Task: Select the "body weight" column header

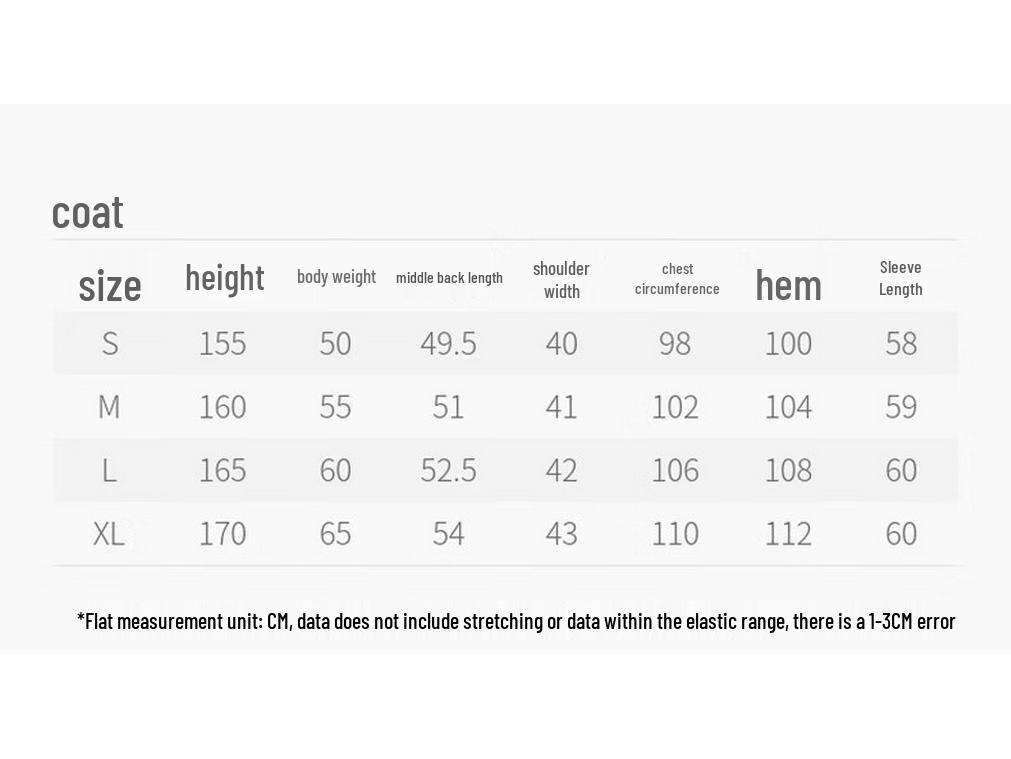Action: pyautogui.click(x=336, y=277)
